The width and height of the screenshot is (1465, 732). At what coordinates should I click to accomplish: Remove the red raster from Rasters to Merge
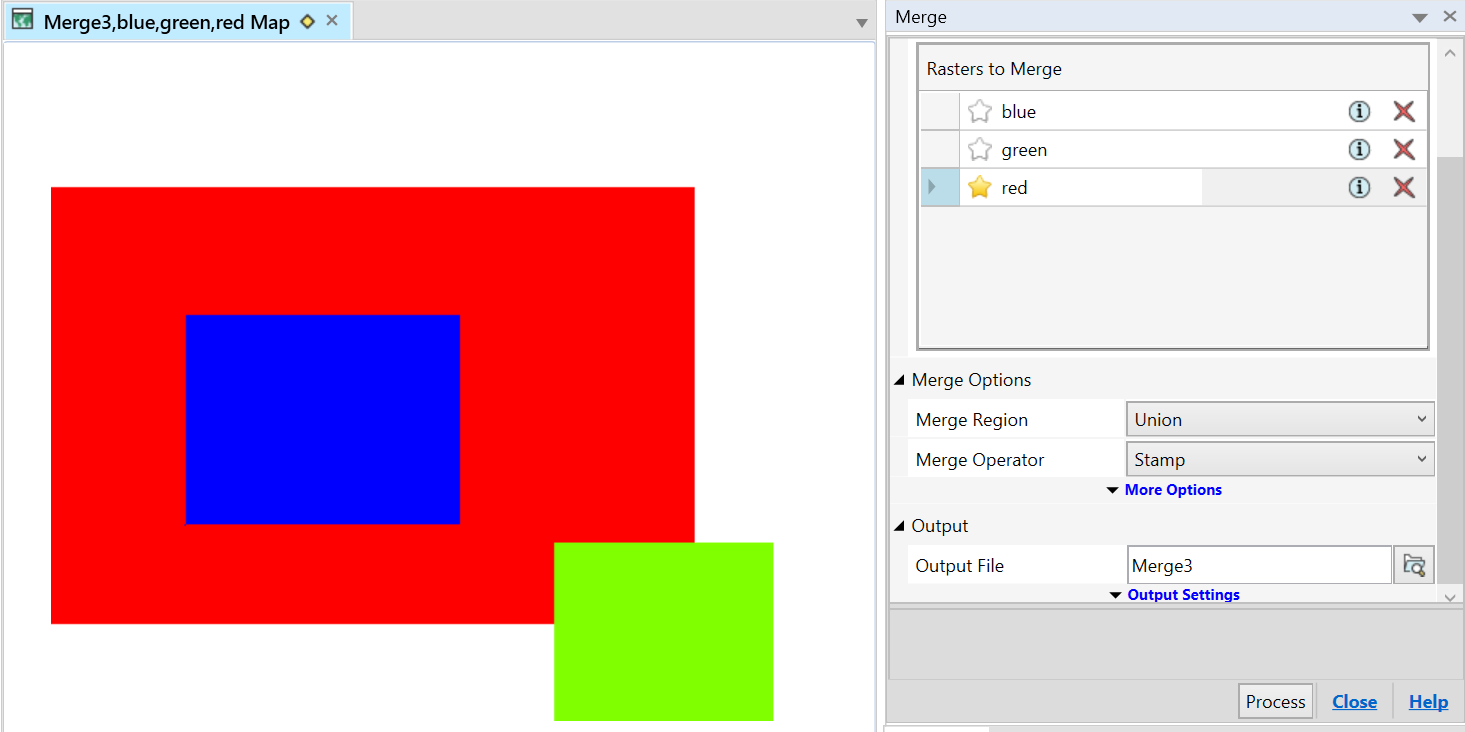click(x=1404, y=187)
